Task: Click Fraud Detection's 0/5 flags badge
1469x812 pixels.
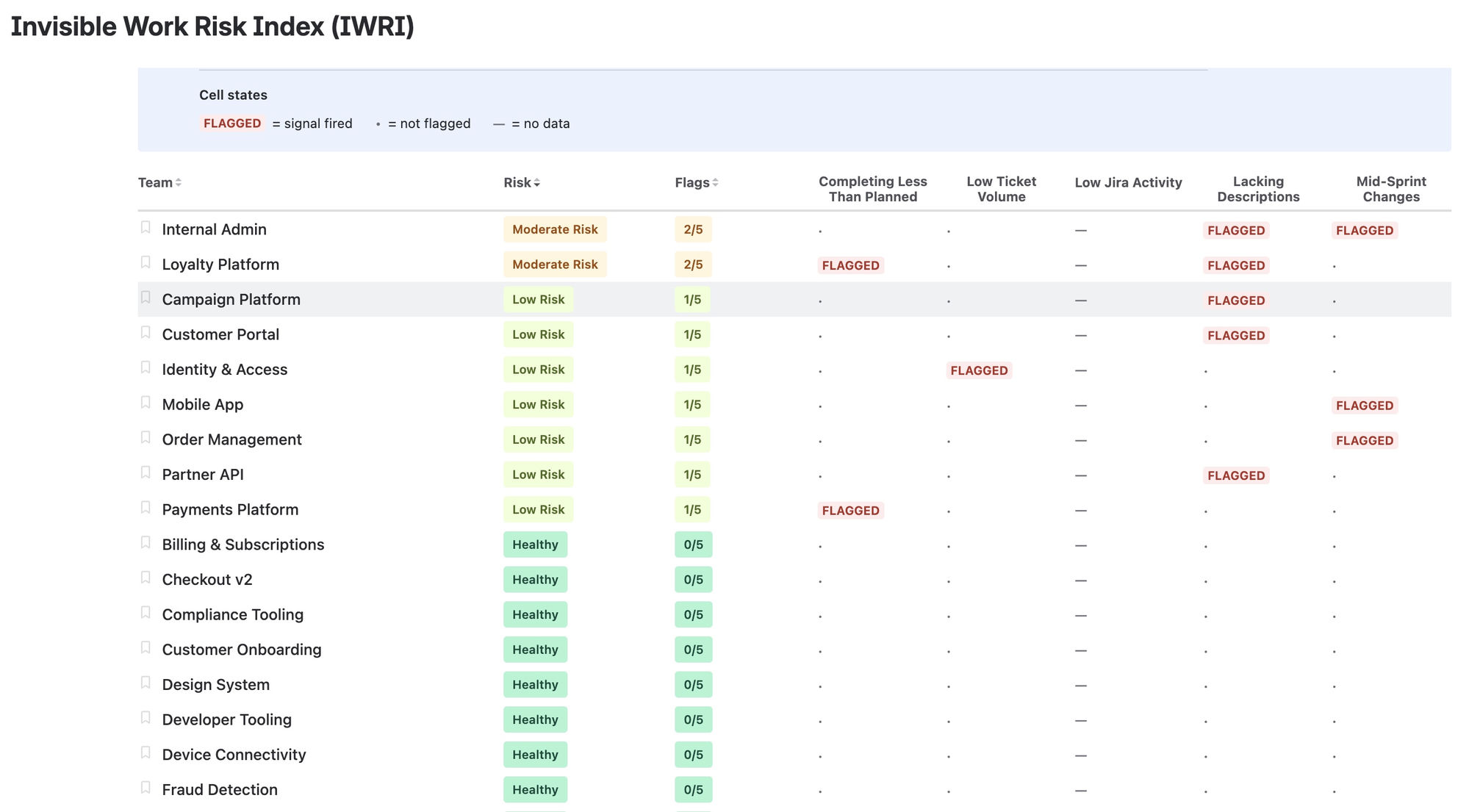Action: coord(693,789)
